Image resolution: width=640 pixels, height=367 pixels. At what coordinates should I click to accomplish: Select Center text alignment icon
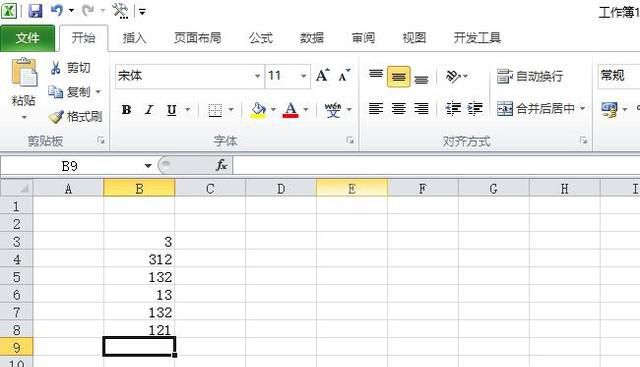pyautogui.click(x=399, y=109)
